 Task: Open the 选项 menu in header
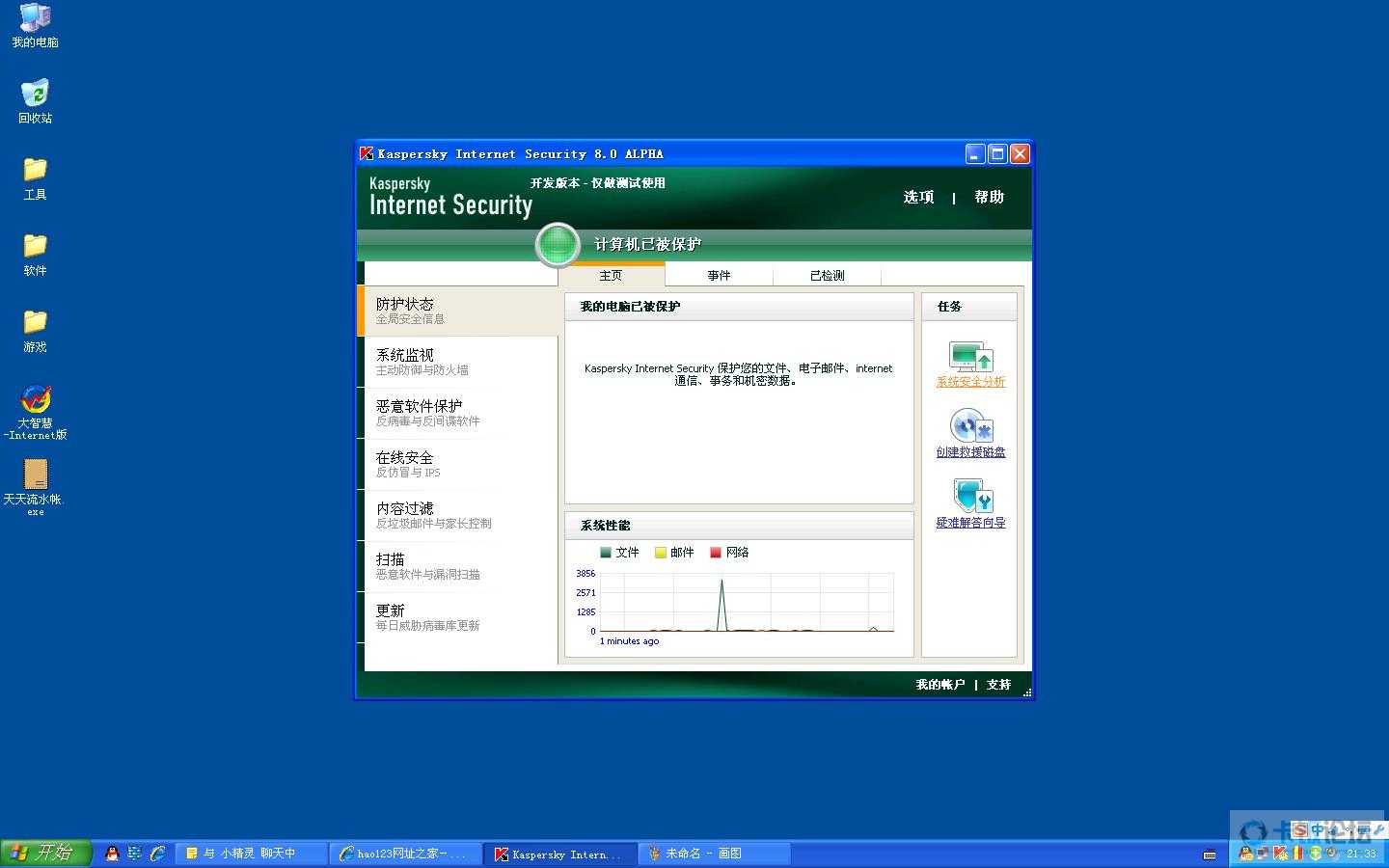tap(918, 197)
